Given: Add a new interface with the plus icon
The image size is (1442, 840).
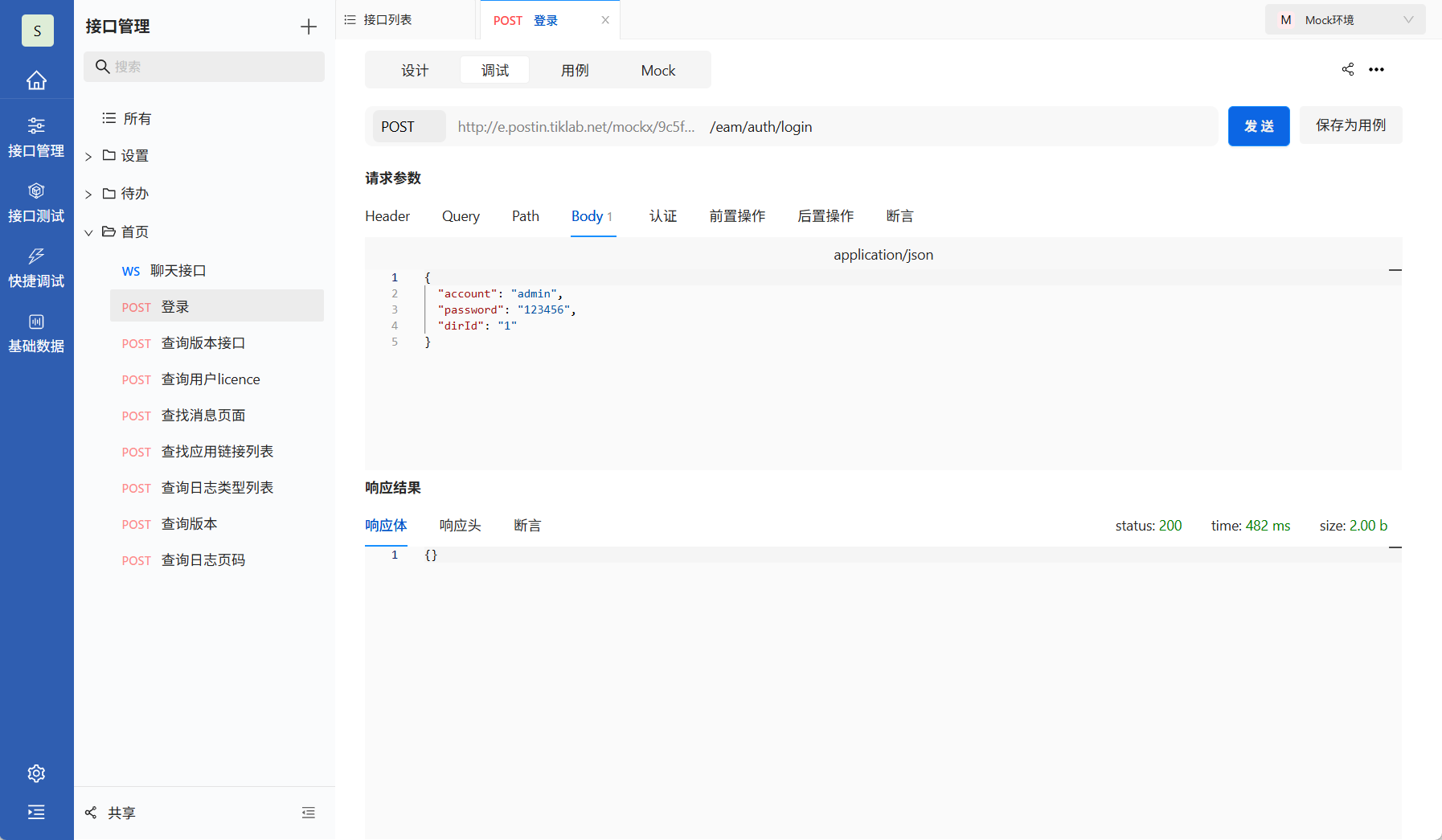Looking at the screenshot, I should 309,27.
